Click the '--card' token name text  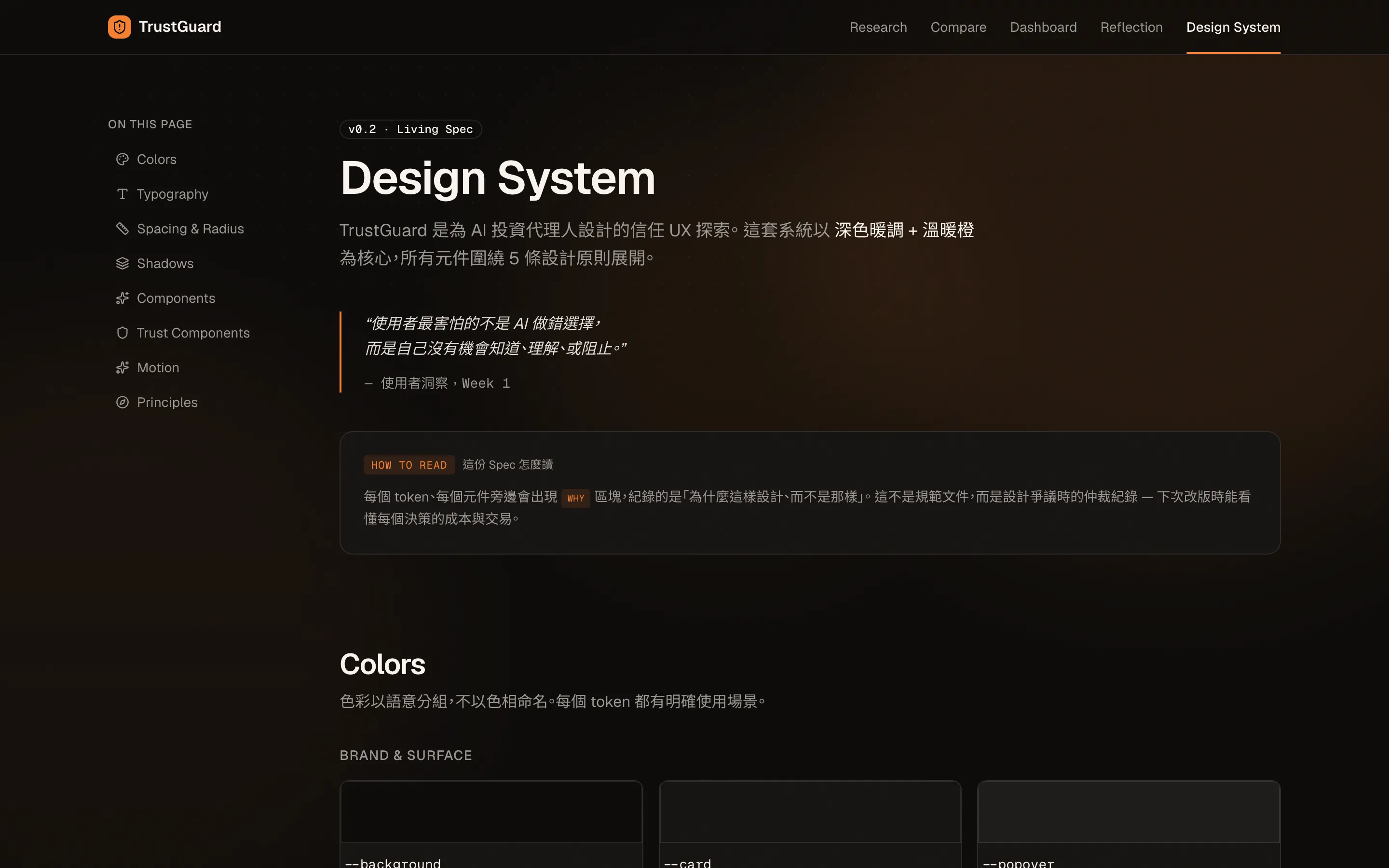coord(688,862)
